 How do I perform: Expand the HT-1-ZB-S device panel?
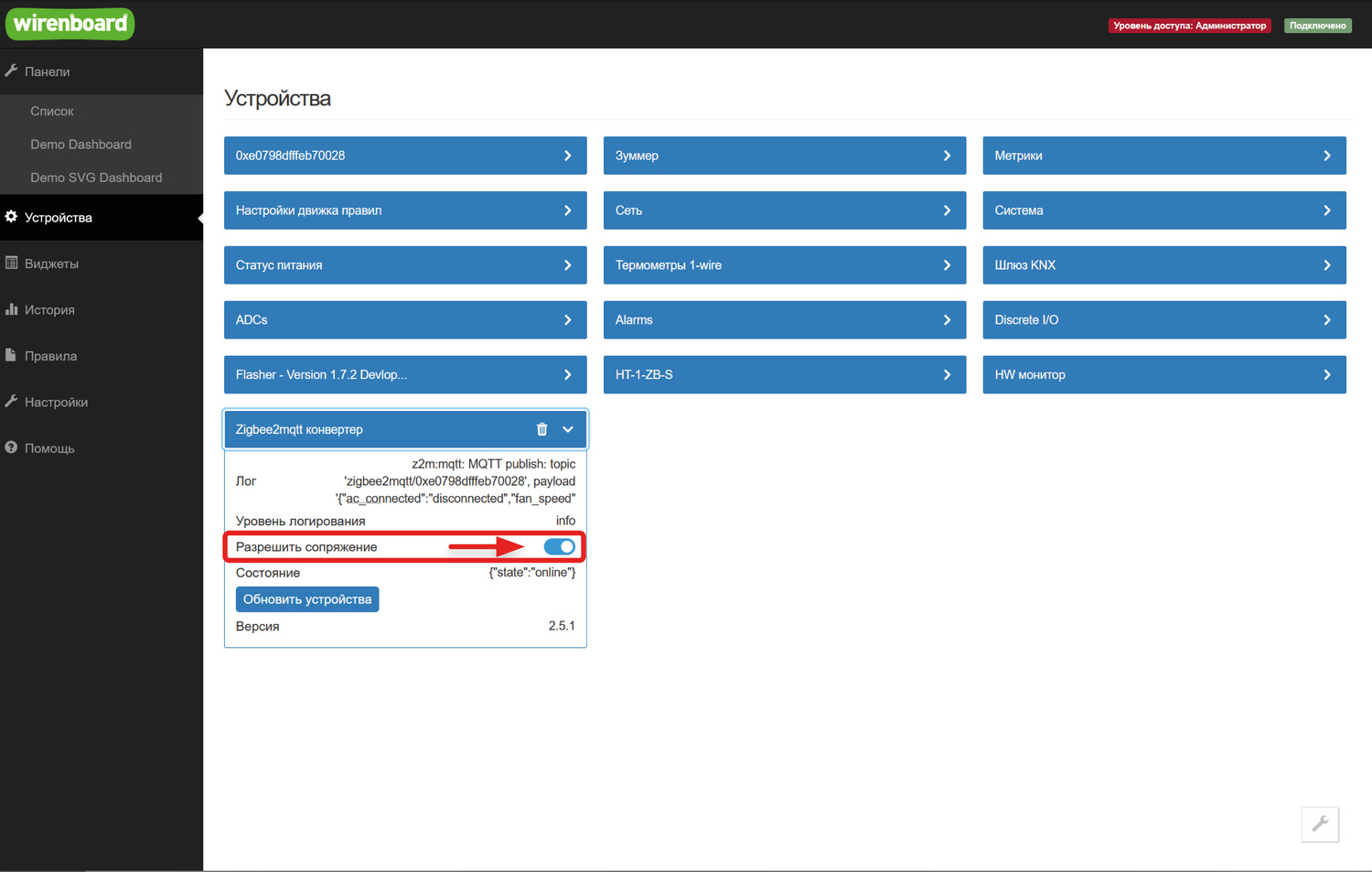pyautogui.click(x=784, y=374)
